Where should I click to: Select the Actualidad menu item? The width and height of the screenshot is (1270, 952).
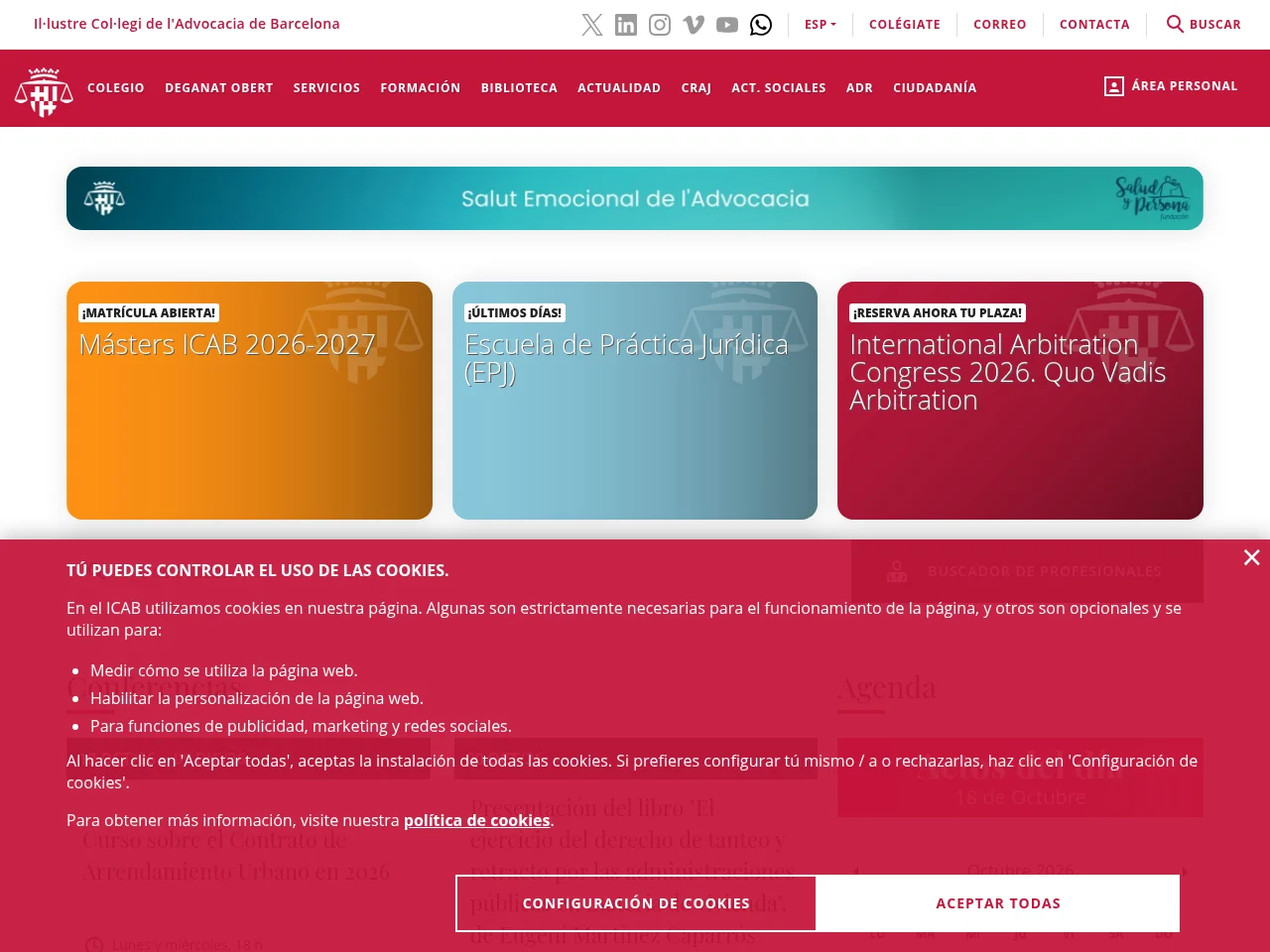619,88
